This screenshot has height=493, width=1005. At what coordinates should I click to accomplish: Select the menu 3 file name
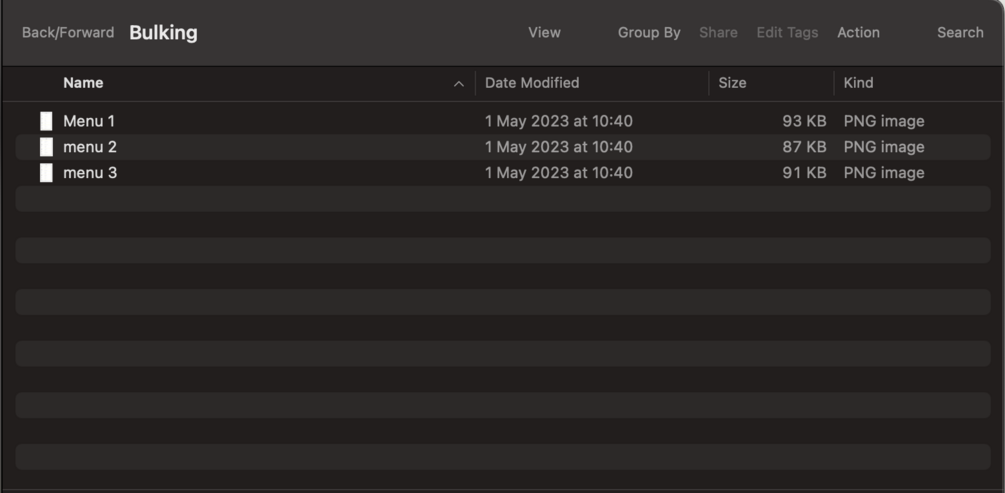click(90, 173)
